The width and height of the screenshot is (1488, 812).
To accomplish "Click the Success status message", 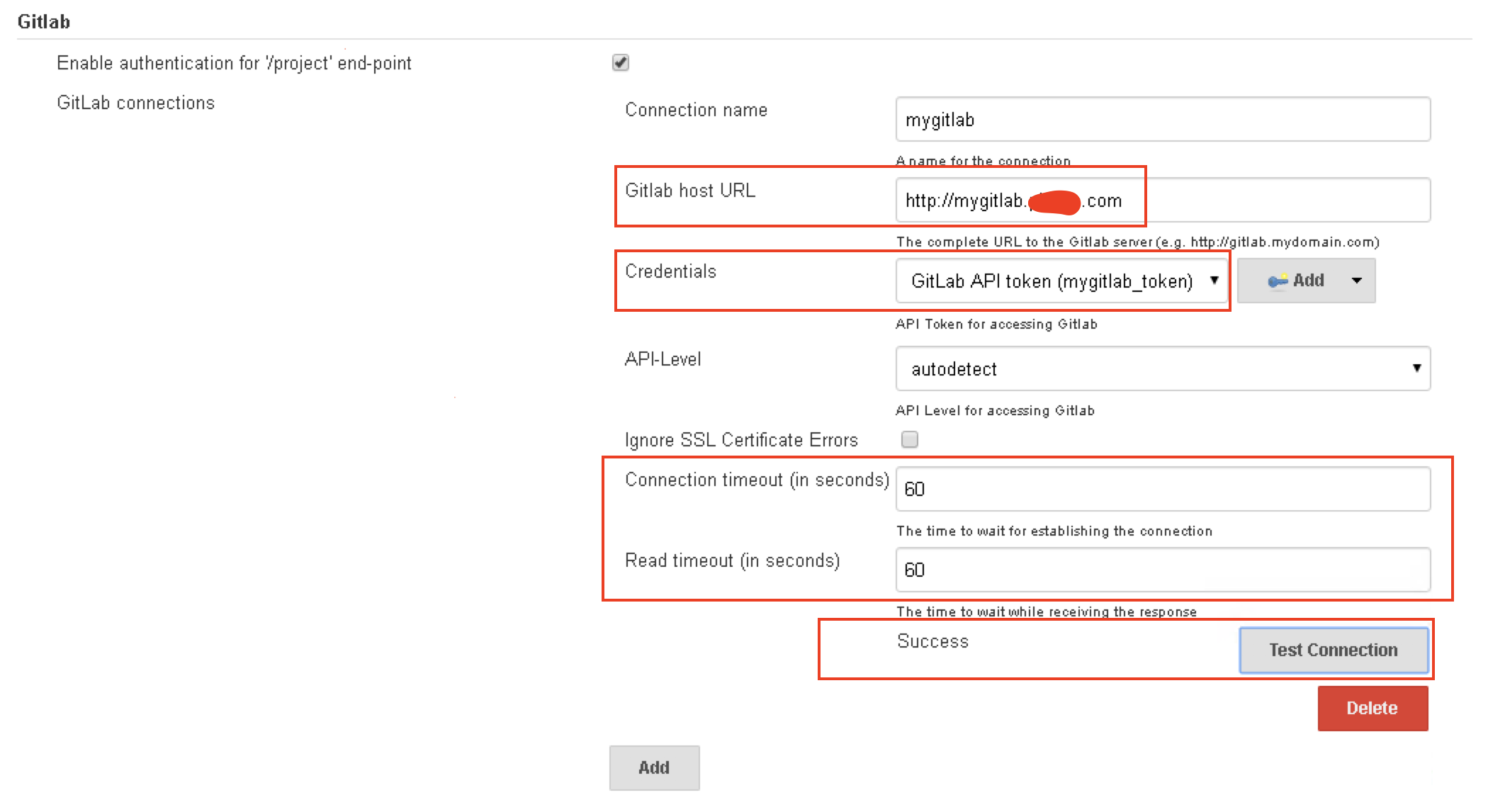I will pyautogui.click(x=932, y=641).
